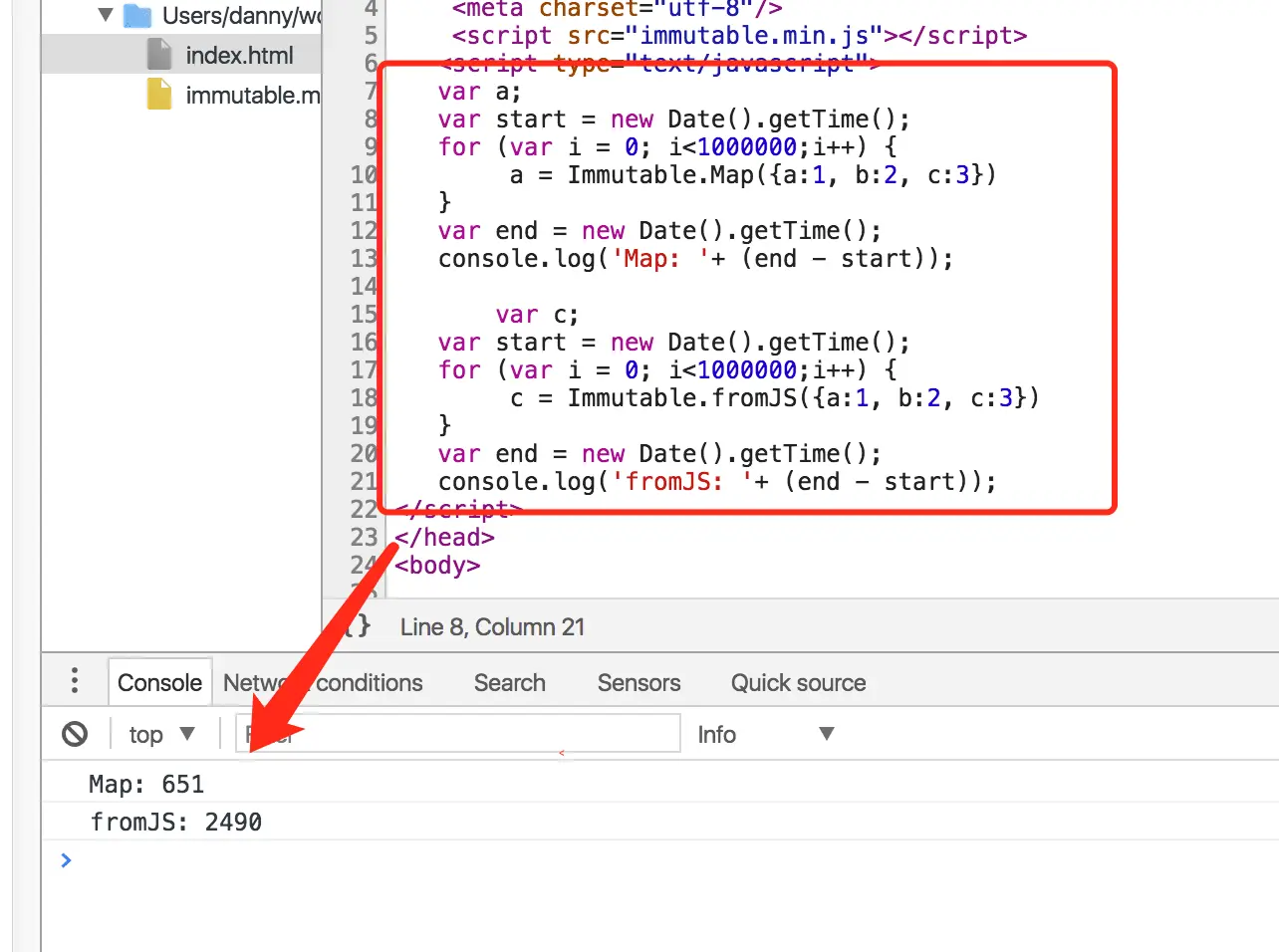Open the immutable.m… file in the tree
The image size is (1279, 952).
pyautogui.click(x=253, y=95)
